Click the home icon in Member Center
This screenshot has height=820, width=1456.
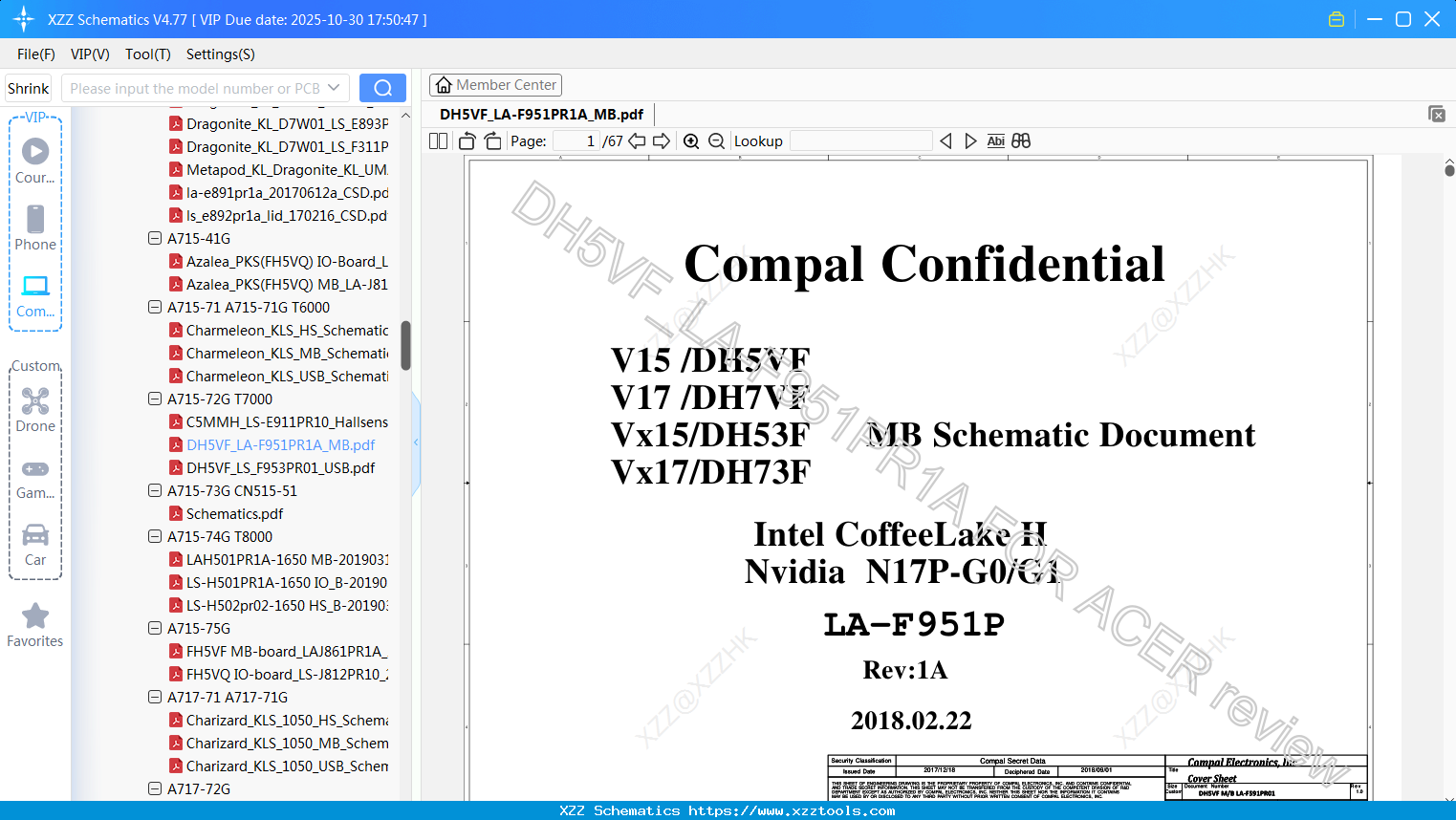pyautogui.click(x=444, y=85)
